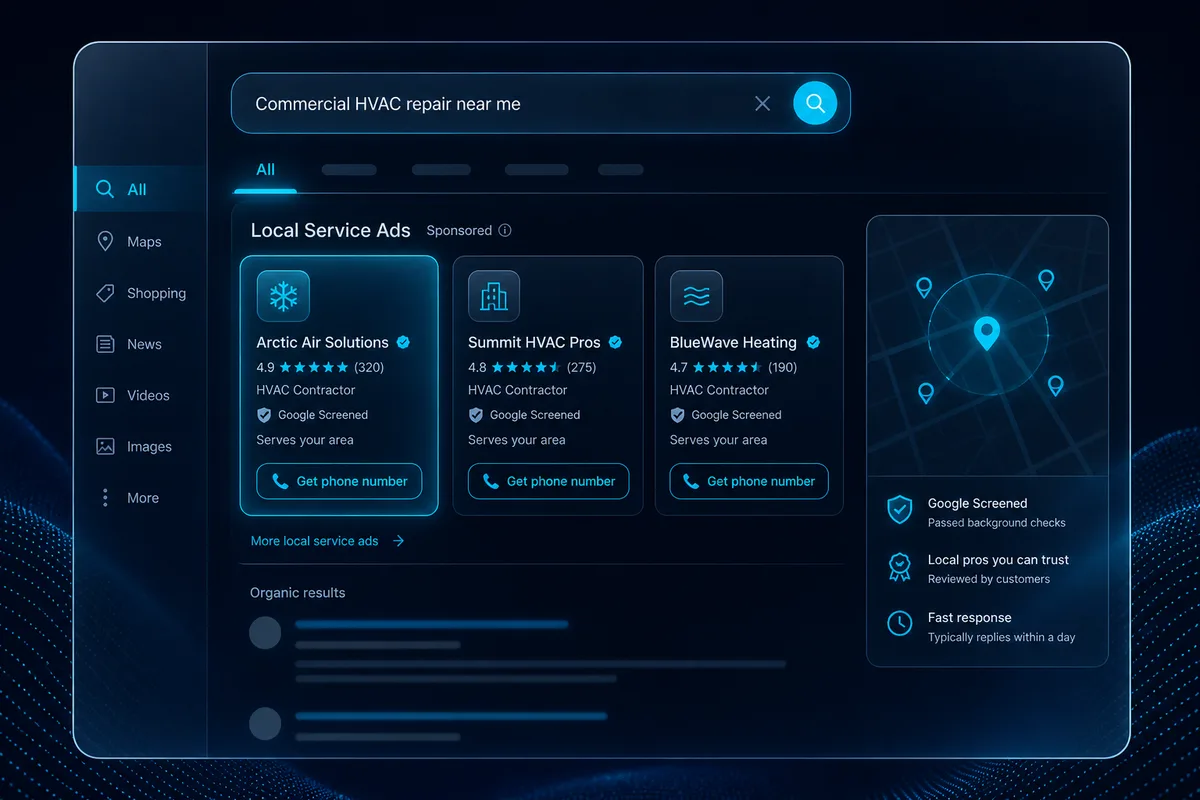Click the Local Service Ads heading
The width and height of the screenshot is (1200, 800).
330,230
